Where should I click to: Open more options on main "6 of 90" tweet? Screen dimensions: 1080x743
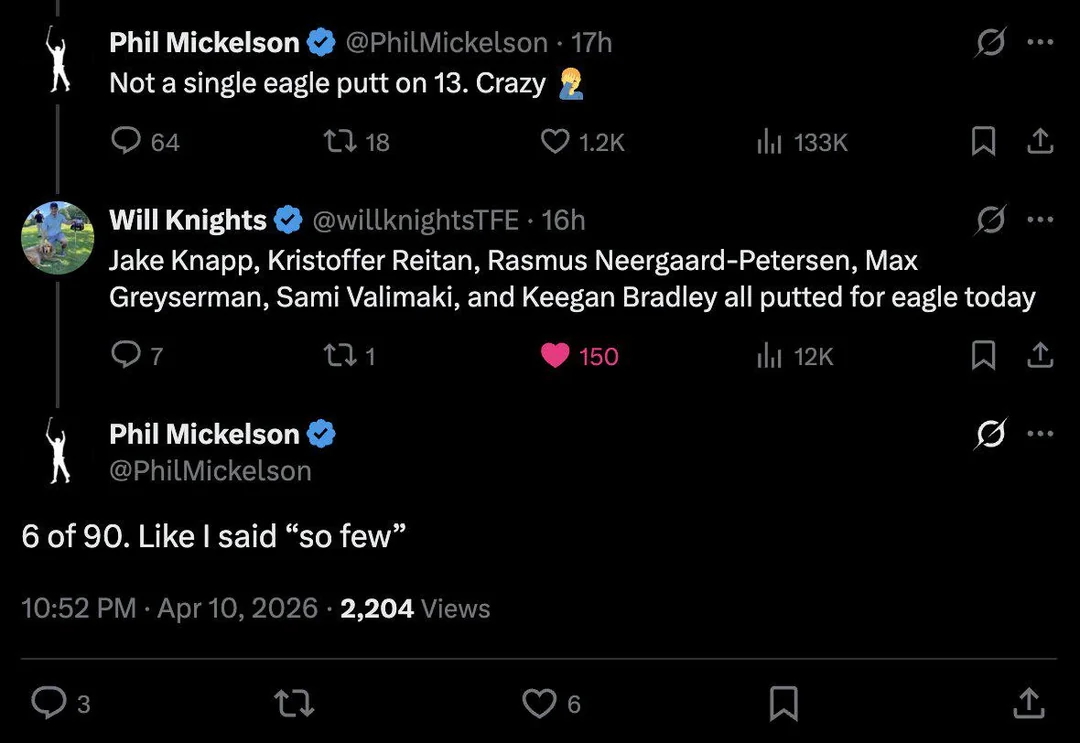coord(1040,434)
